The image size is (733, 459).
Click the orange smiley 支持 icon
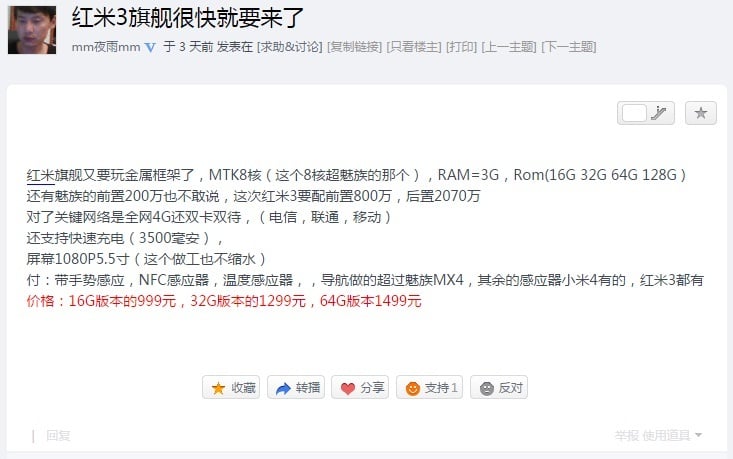click(x=412, y=388)
